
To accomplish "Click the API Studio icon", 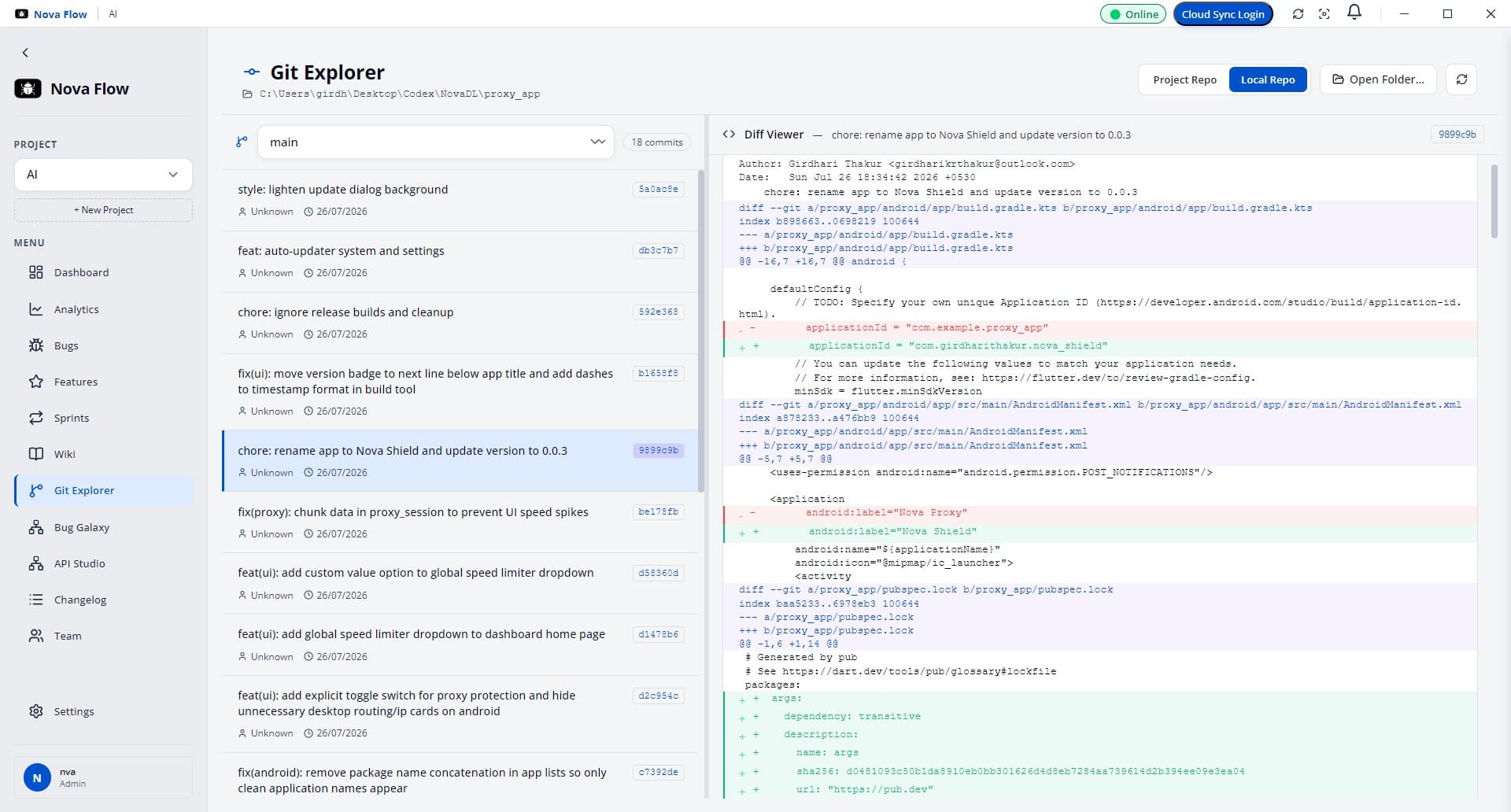I will (x=36, y=563).
